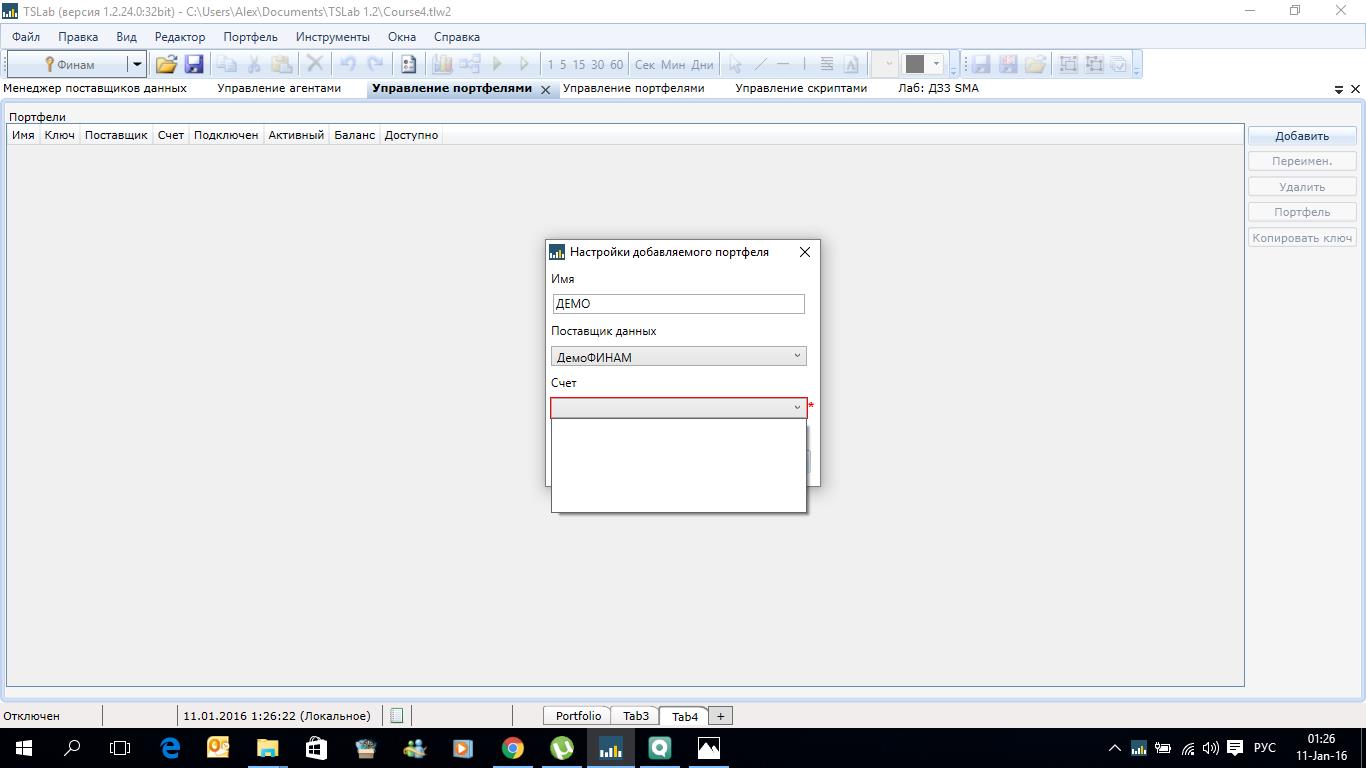This screenshot has height=768, width=1366.
Task: Click the log icon in status bar
Action: click(x=397, y=716)
